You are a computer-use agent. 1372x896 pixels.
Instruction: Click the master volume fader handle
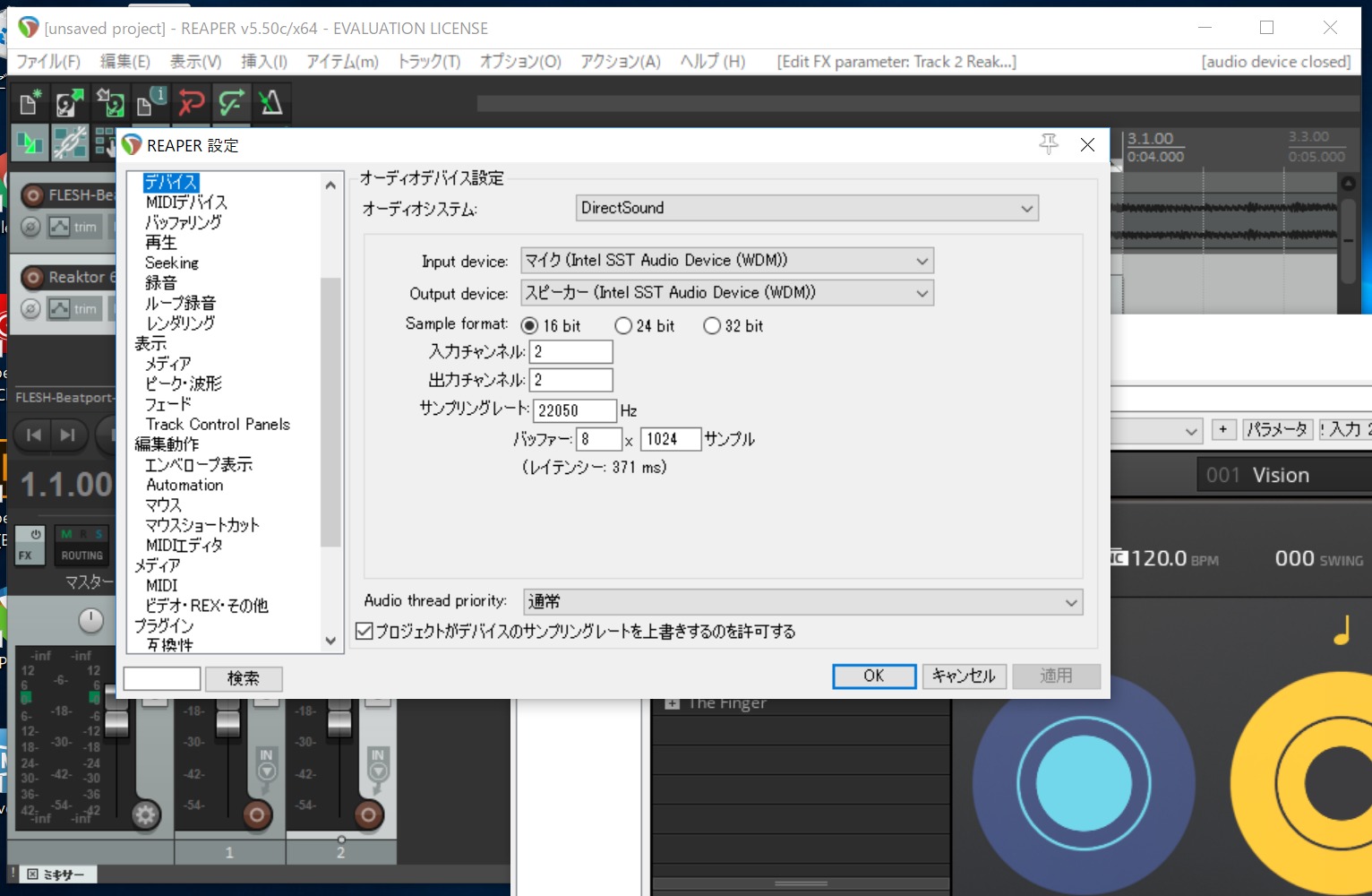[x=116, y=721]
